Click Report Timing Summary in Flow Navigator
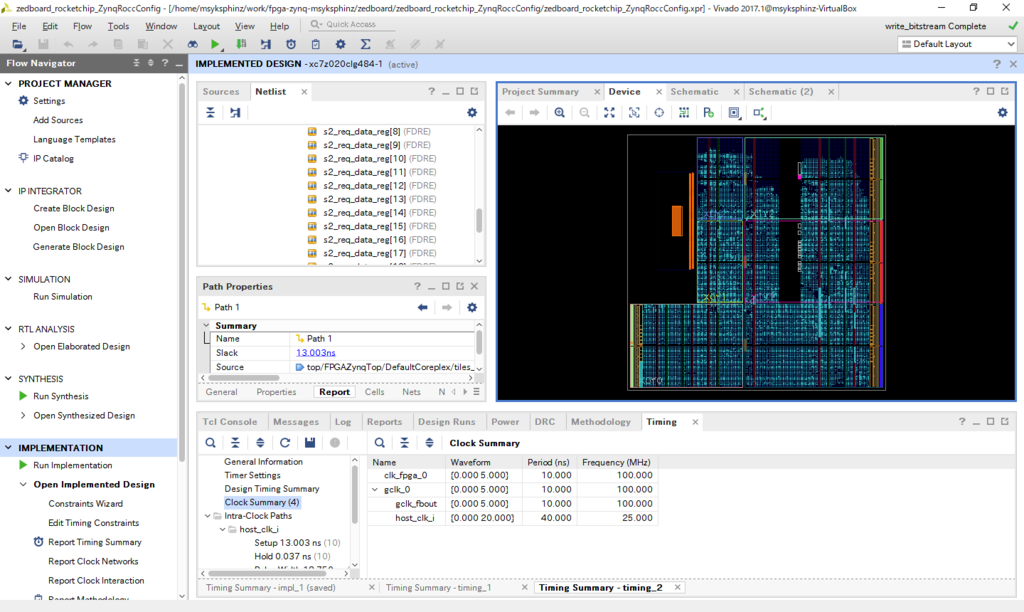 [x=95, y=542]
